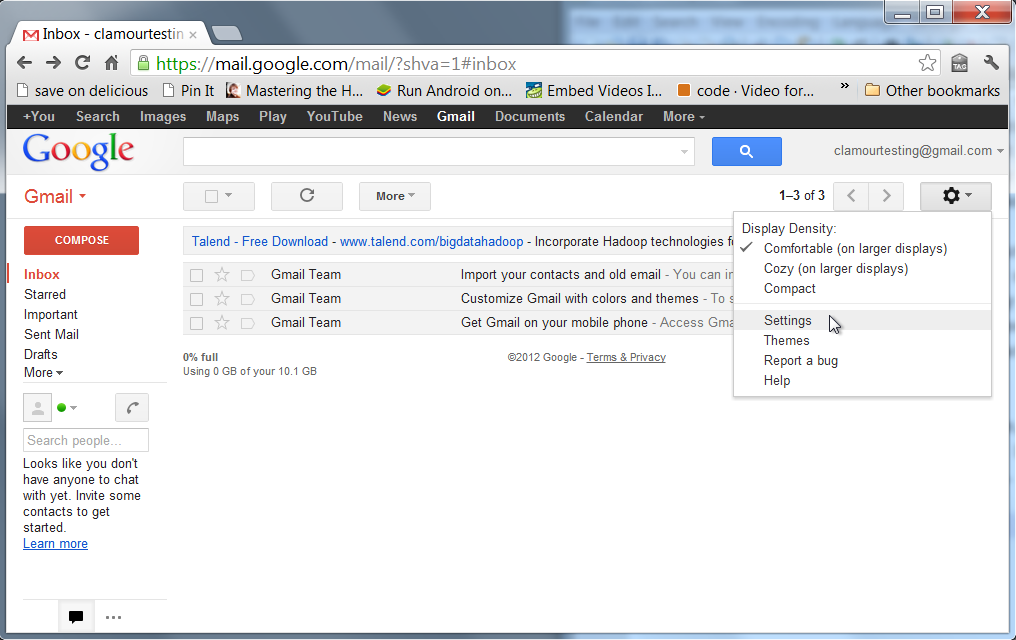
Task: Follow the Learn more link
Action: (55, 544)
